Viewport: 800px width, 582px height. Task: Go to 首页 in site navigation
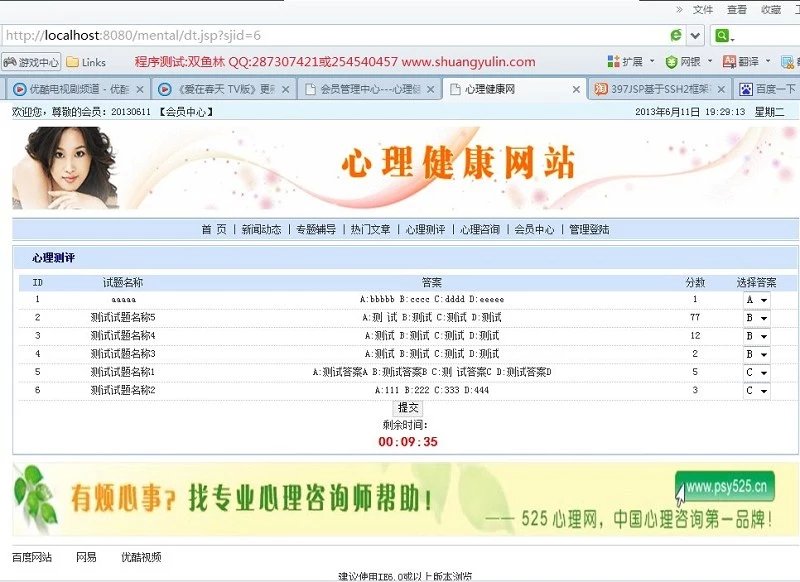pos(213,229)
